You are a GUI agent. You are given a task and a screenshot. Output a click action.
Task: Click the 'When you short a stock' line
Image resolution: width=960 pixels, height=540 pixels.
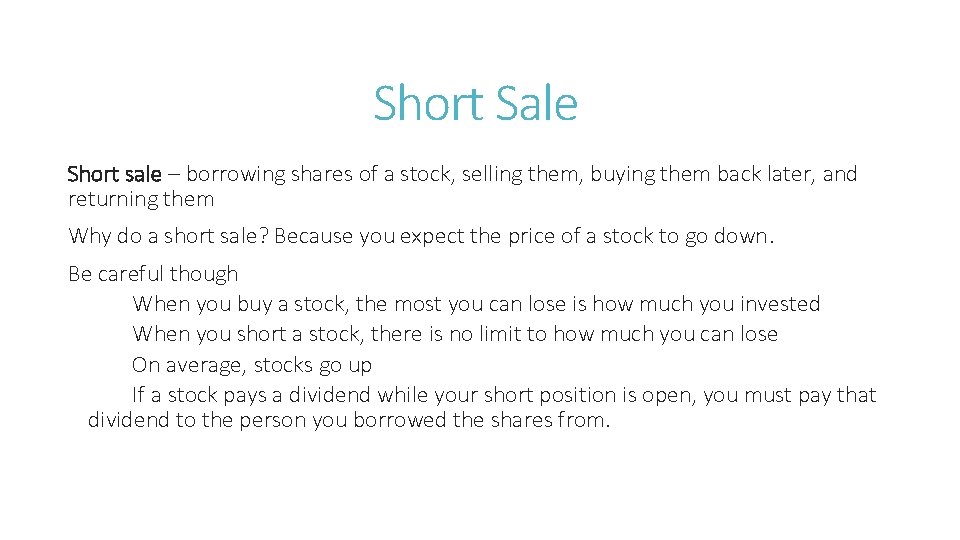coord(248,334)
